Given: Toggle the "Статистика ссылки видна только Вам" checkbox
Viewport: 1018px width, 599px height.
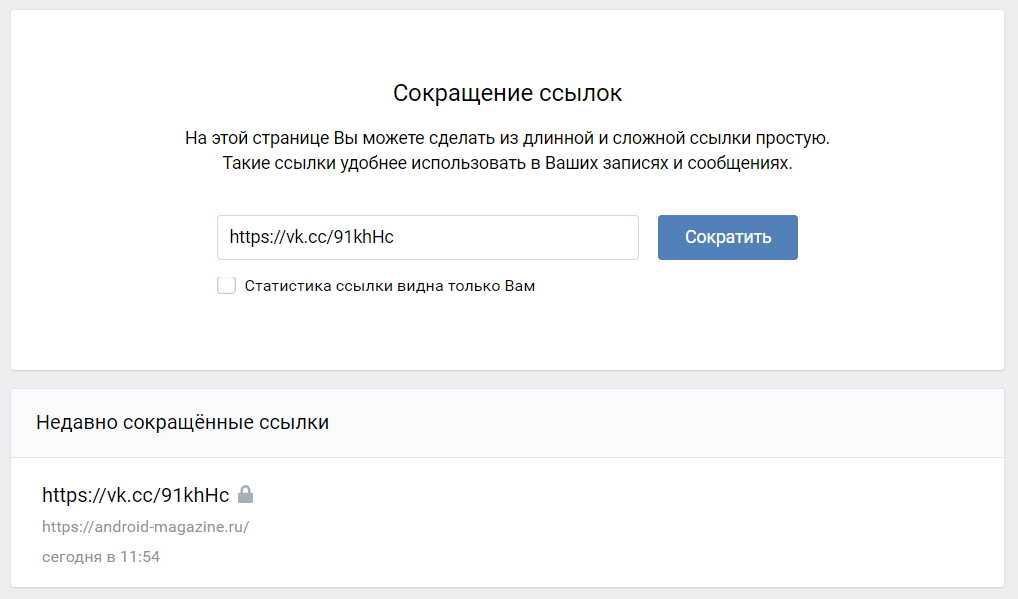Looking at the screenshot, I should point(227,286).
